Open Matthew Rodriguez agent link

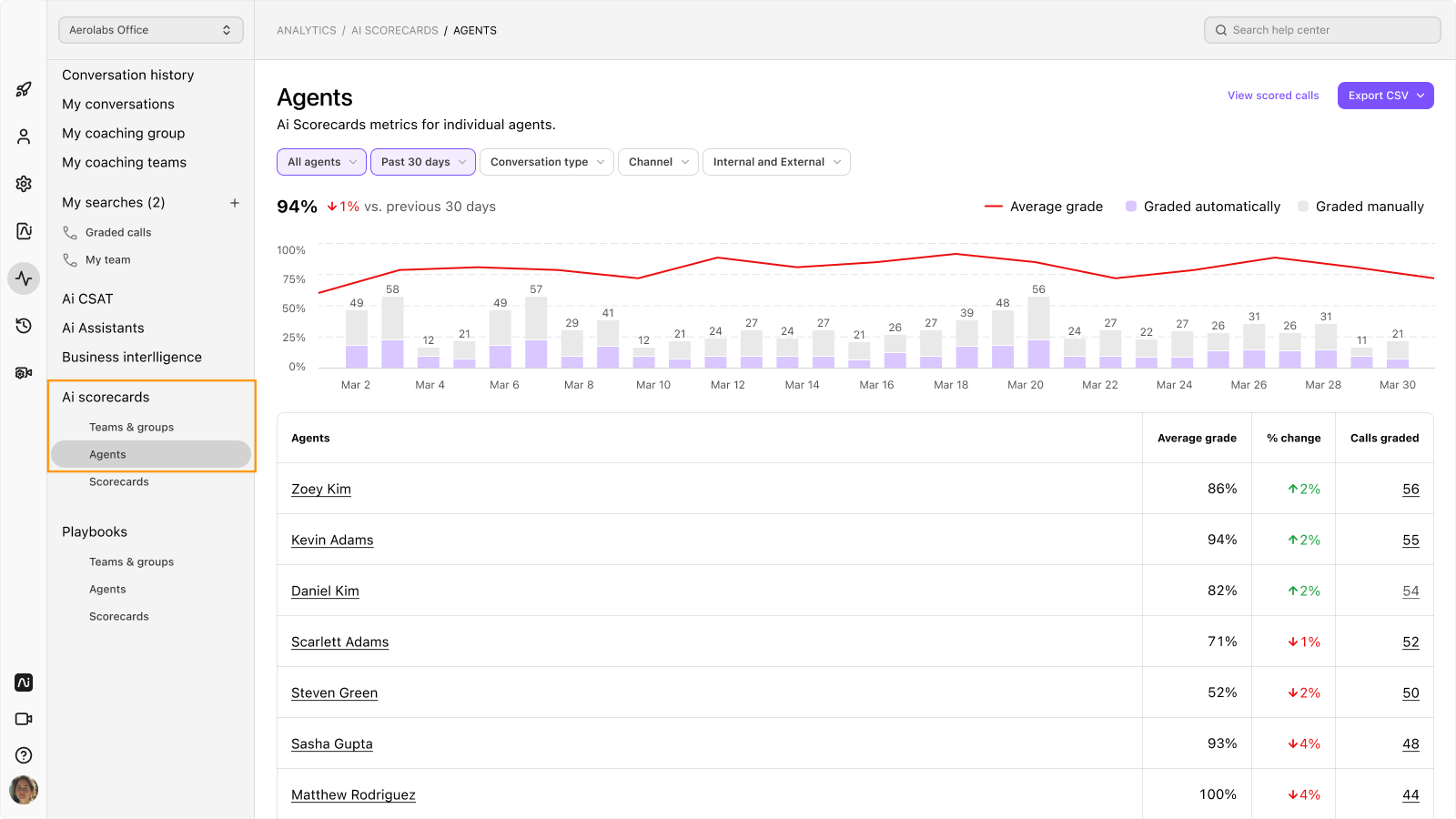pyautogui.click(x=353, y=795)
